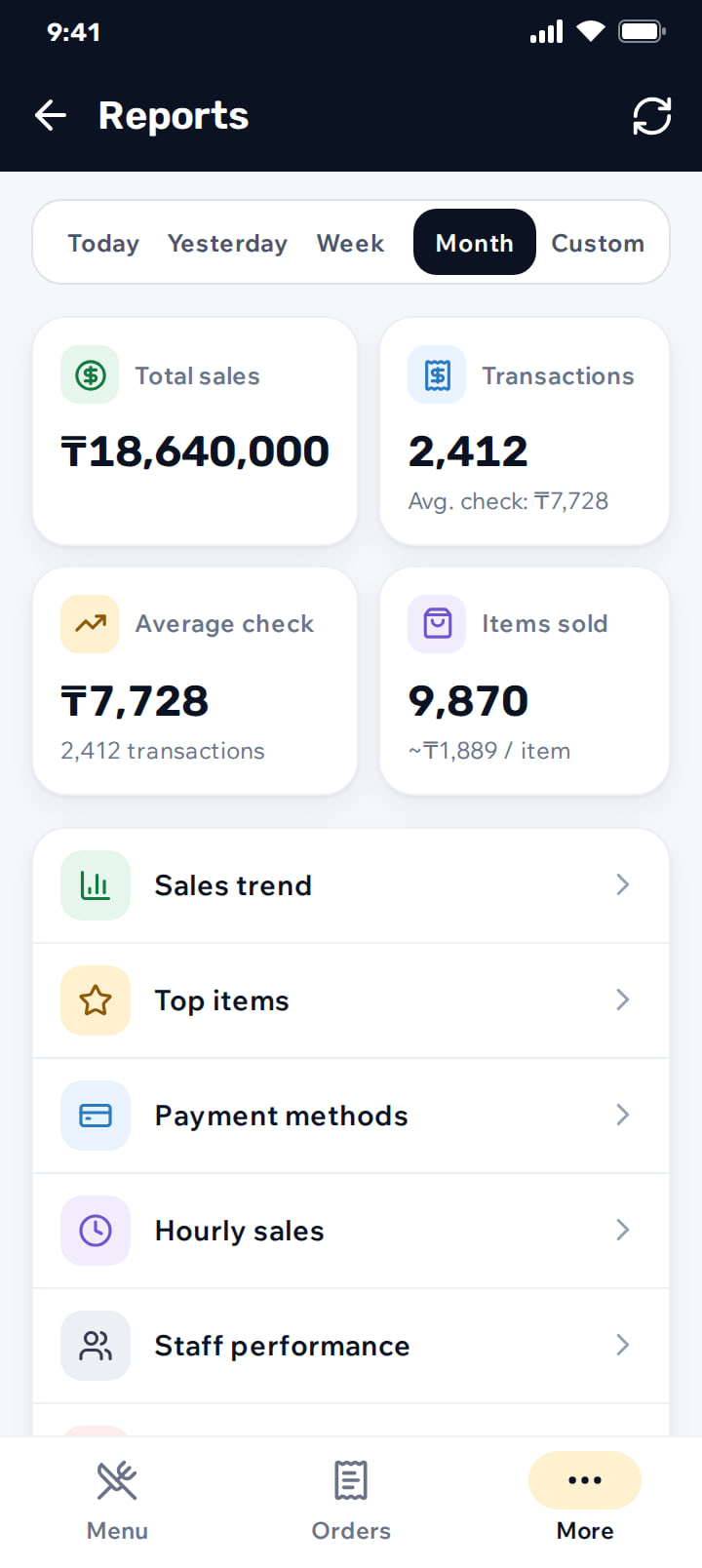Tap the More three-dots icon
702x1568 pixels.
(585, 1480)
